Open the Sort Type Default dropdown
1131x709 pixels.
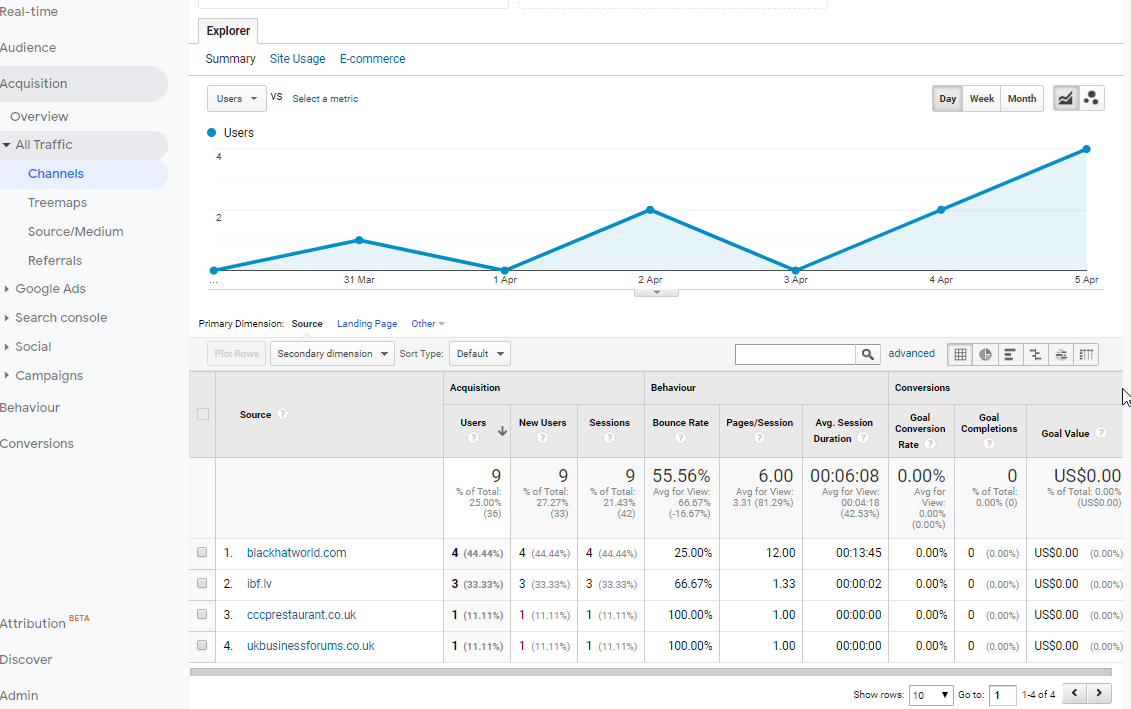[x=480, y=354]
